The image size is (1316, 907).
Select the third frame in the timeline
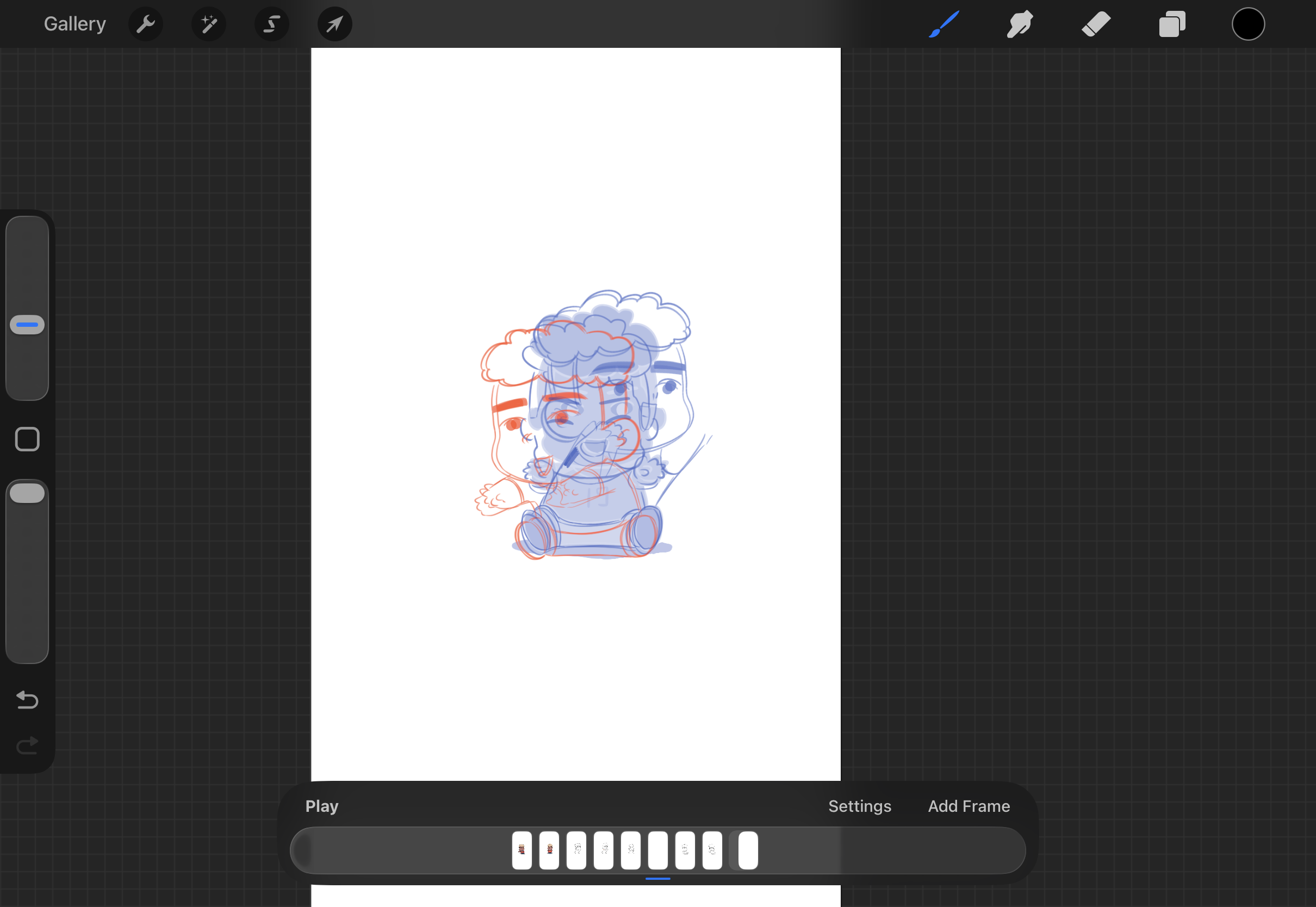(576, 850)
